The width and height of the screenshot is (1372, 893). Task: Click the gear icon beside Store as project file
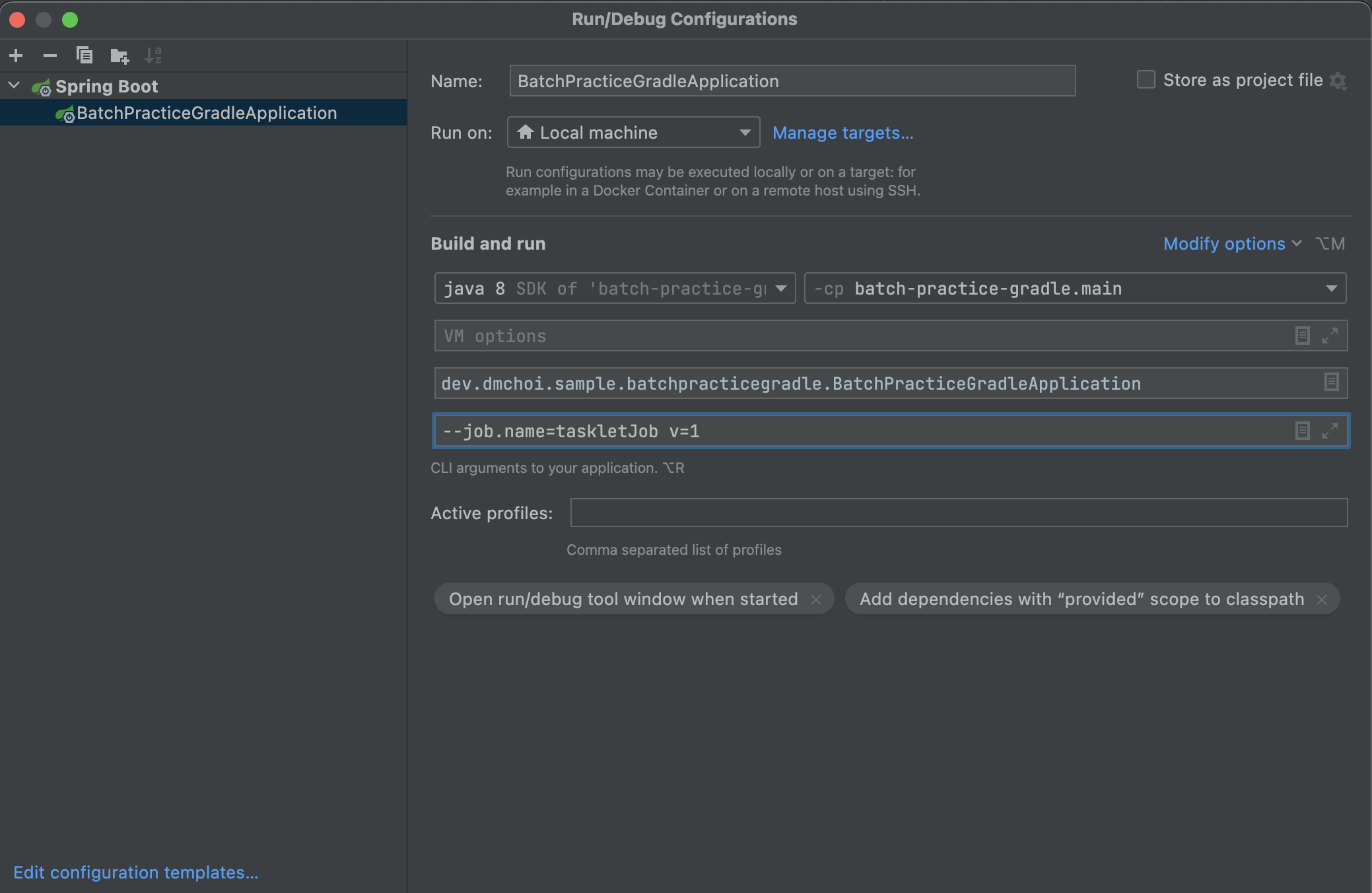[1338, 81]
